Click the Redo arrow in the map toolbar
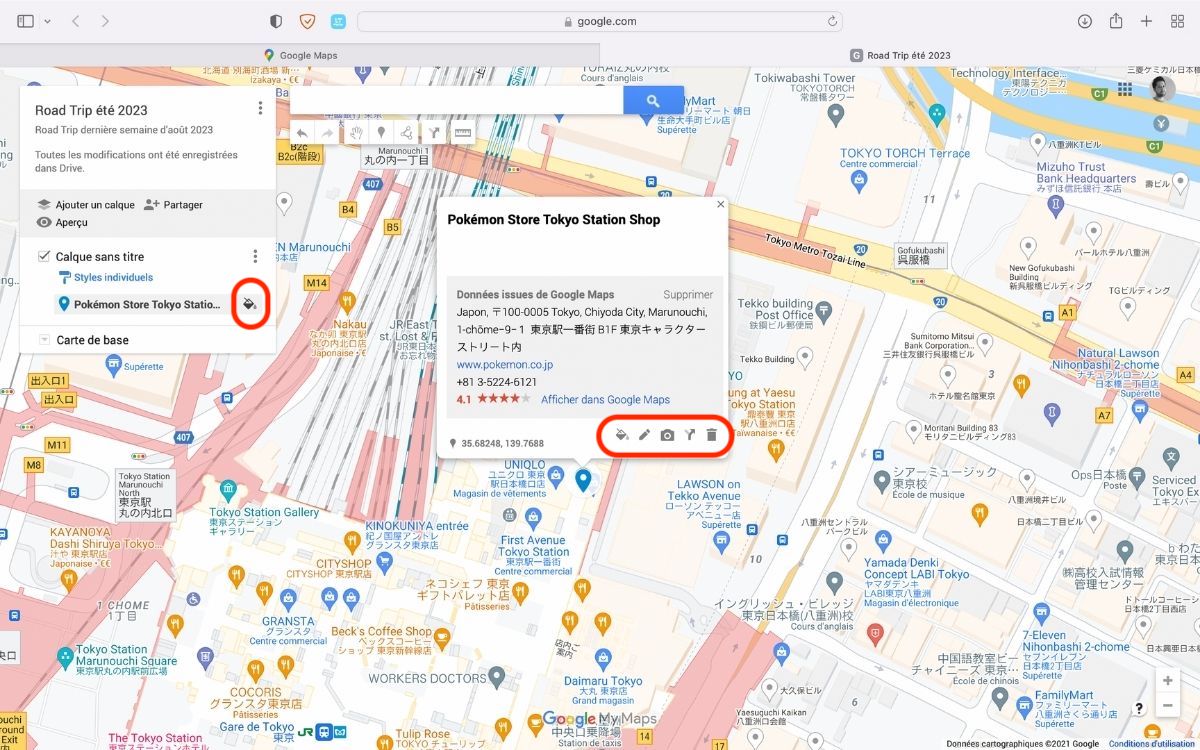This screenshot has width=1200, height=750. point(327,132)
